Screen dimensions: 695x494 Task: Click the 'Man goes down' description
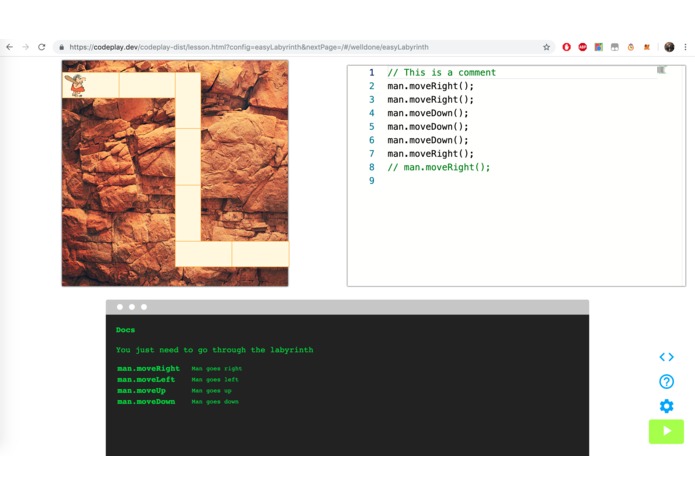tap(215, 401)
